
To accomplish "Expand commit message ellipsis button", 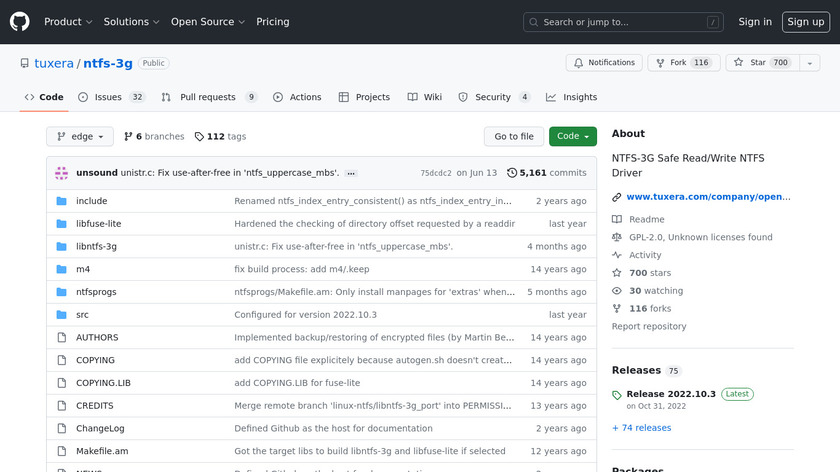I will click(351, 173).
